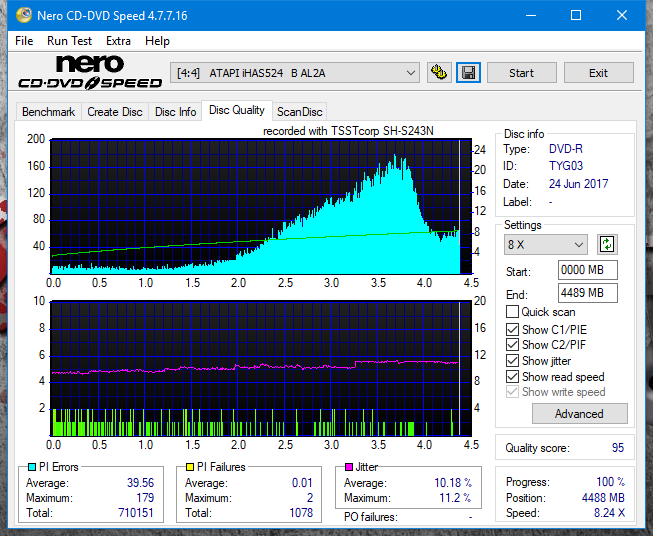Screen dimensions: 653x536
Task: Click the recorded with TSSTcorp SH-S243N title
Action: (348, 131)
